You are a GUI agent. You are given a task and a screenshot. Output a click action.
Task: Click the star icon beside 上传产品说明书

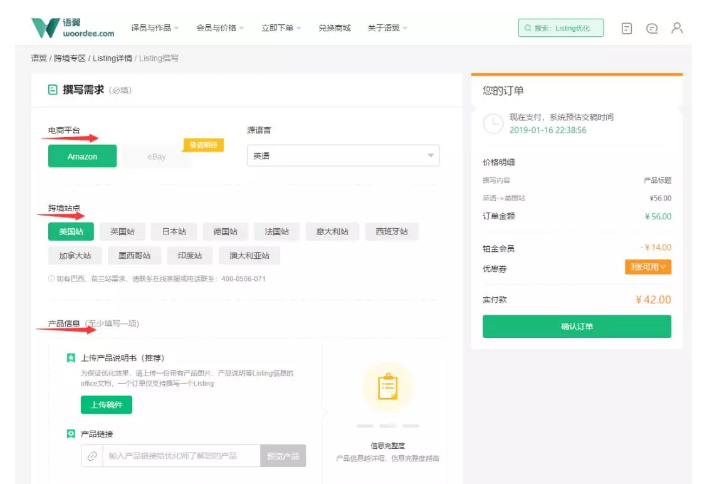pos(71,358)
